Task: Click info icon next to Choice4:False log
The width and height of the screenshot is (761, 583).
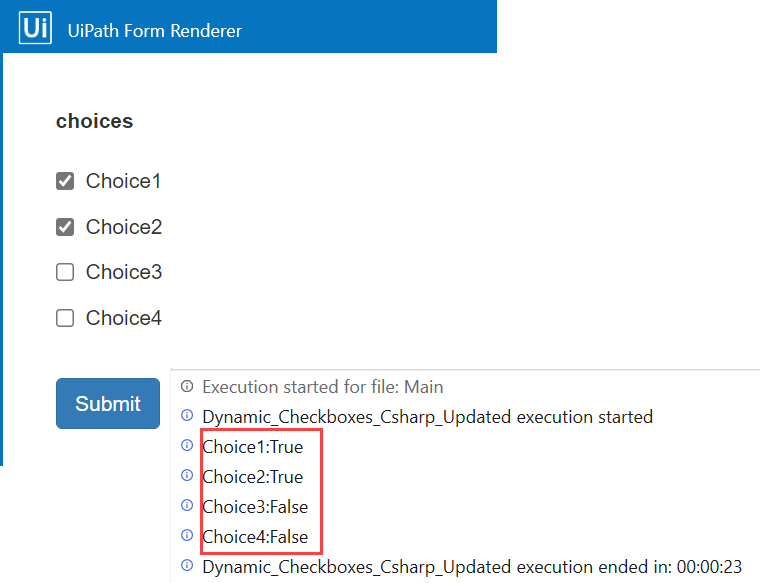Action: tap(187, 536)
